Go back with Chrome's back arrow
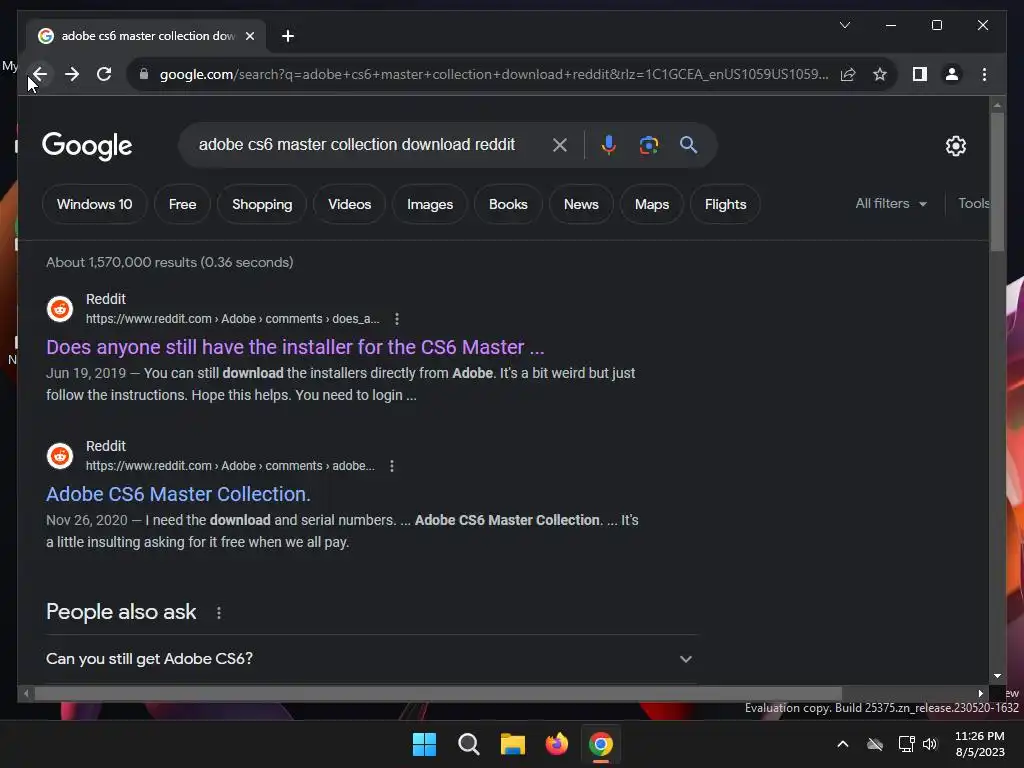Image resolution: width=1024 pixels, height=768 pixels. pos(40,74)
